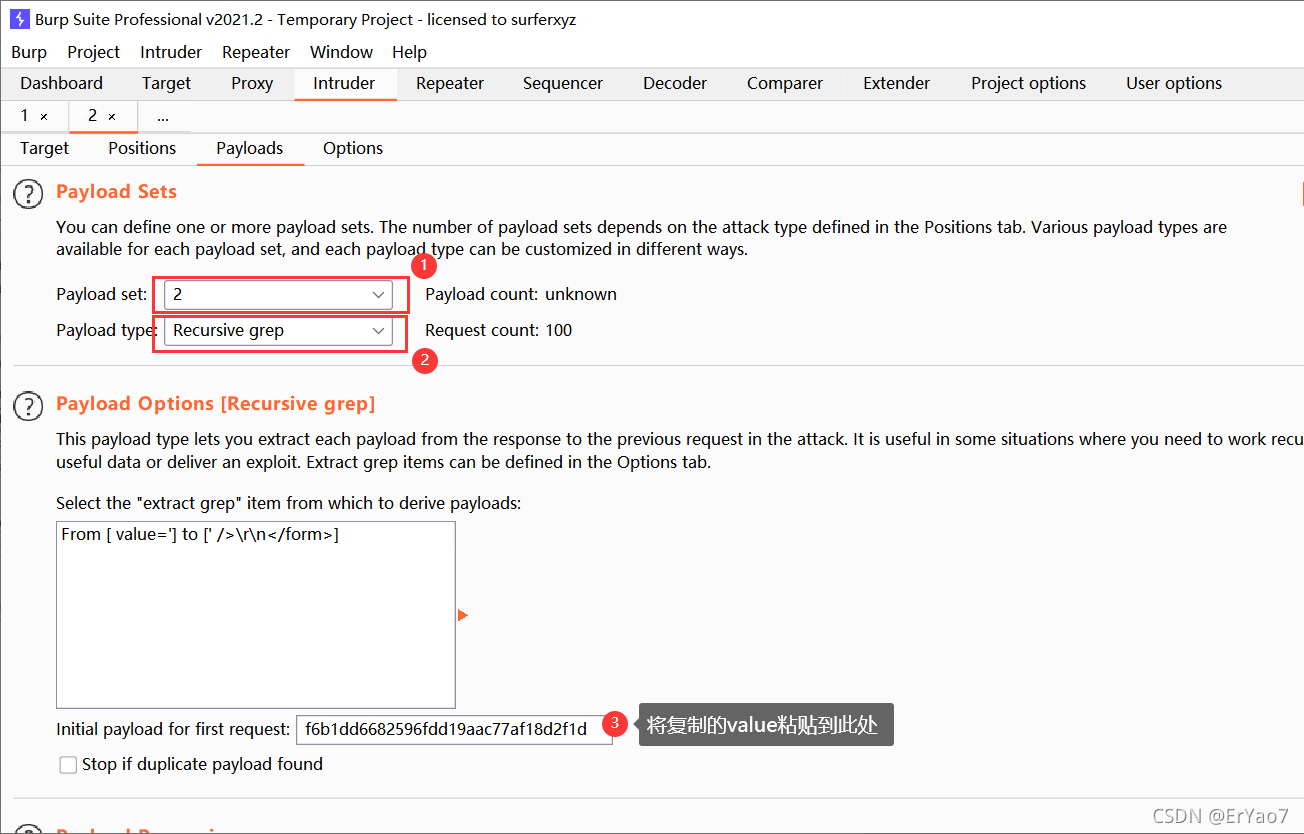
Task: Open the Window menu
Action: 341,52
